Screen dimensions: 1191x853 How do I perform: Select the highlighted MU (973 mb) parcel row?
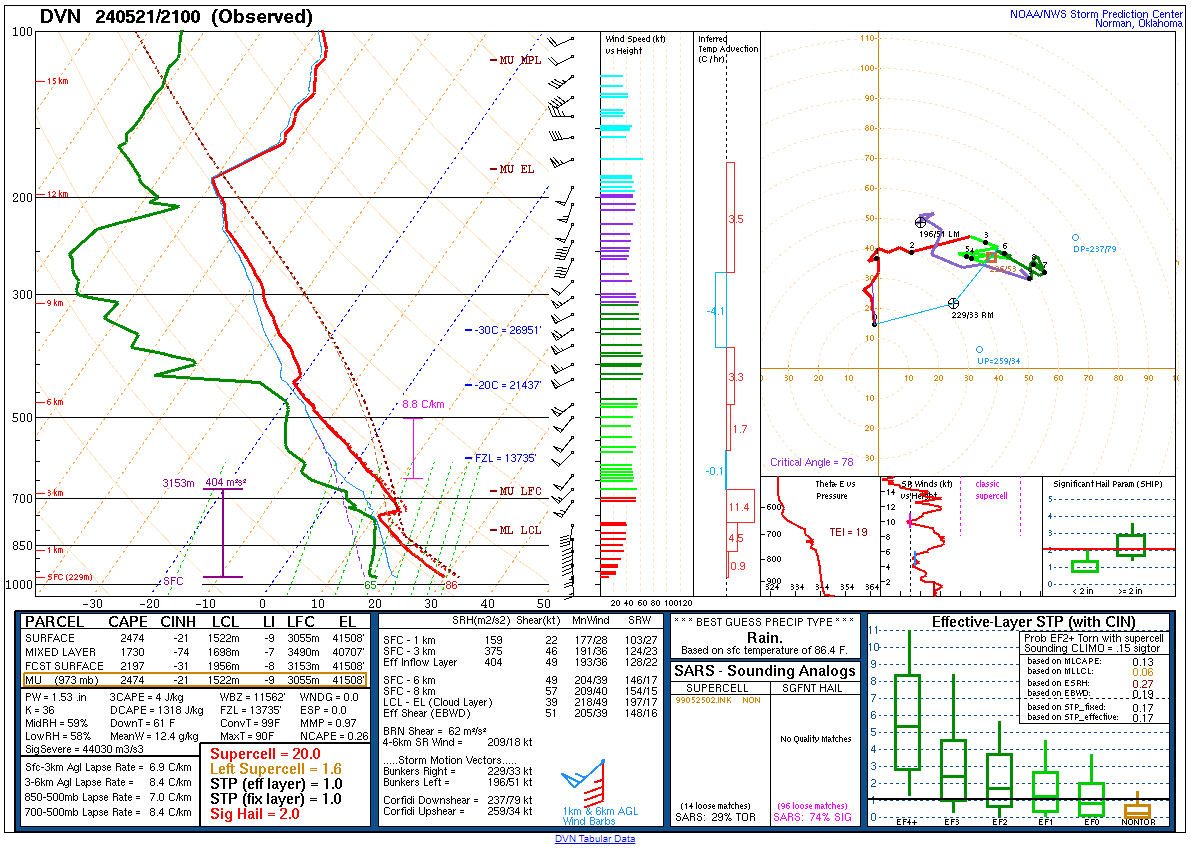(x=200, y=678)
